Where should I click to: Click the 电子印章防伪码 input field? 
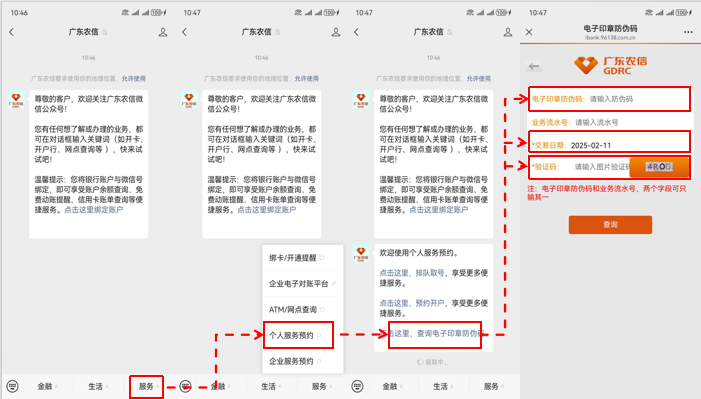coord(609,99)
